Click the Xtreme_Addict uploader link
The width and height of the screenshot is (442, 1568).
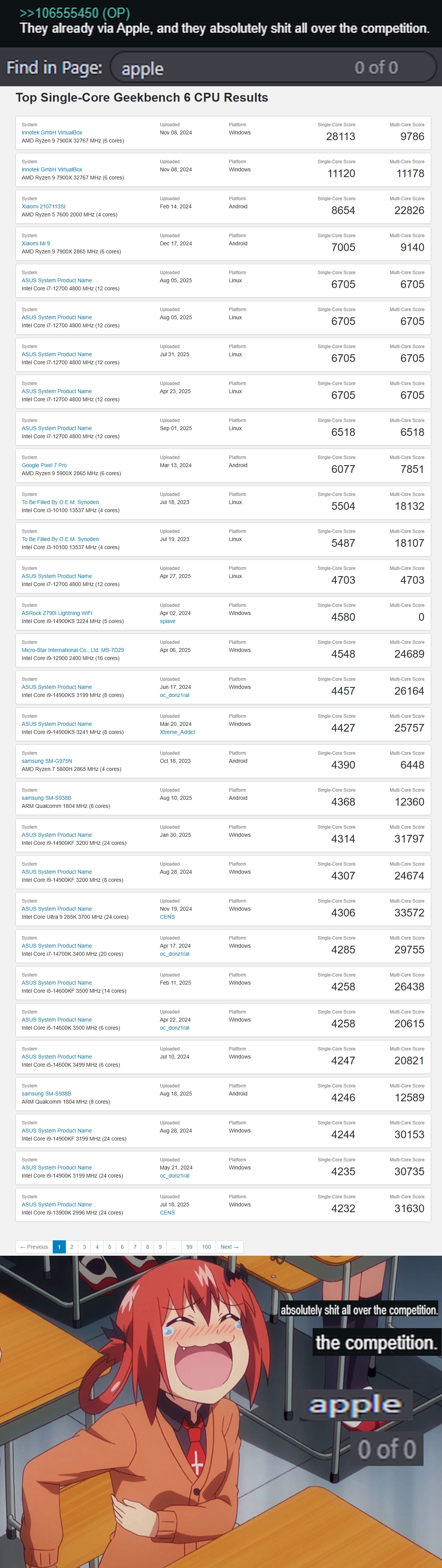177,732
